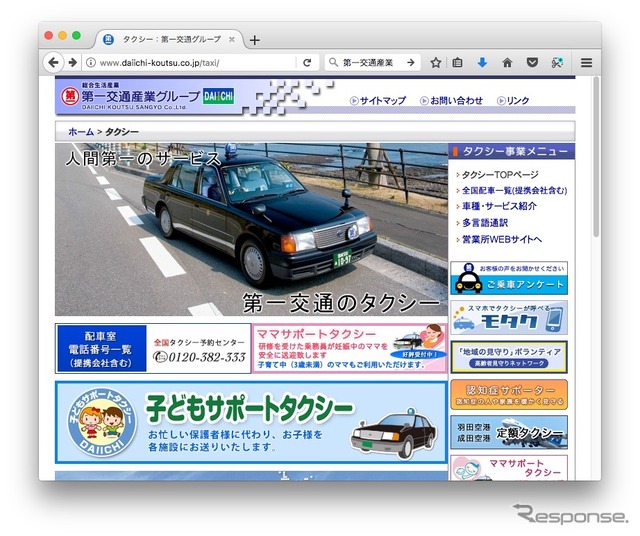This screenshot has height=536, width=640.
Task: Click the 配車室 電話番号一覧 blue button
Action: pos(102,348)
